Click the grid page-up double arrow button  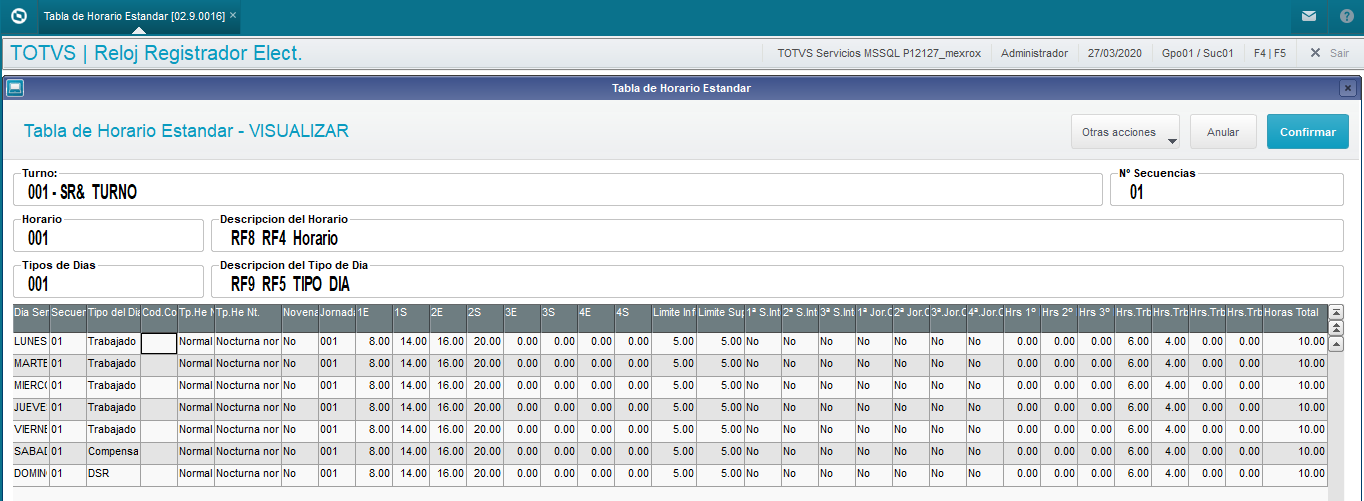[x=1336, y=327]
